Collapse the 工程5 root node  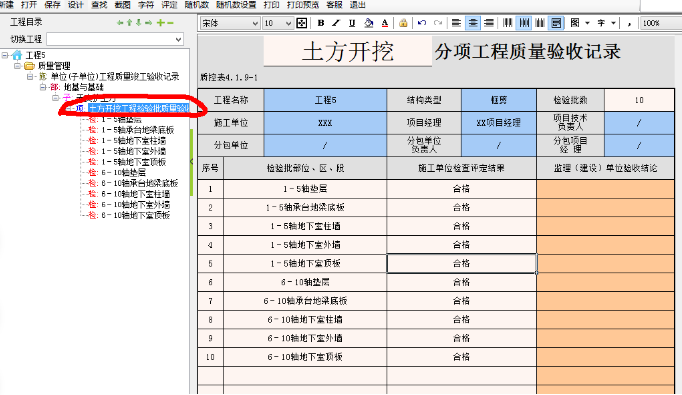pyautogui.click(x=5, y=55)
